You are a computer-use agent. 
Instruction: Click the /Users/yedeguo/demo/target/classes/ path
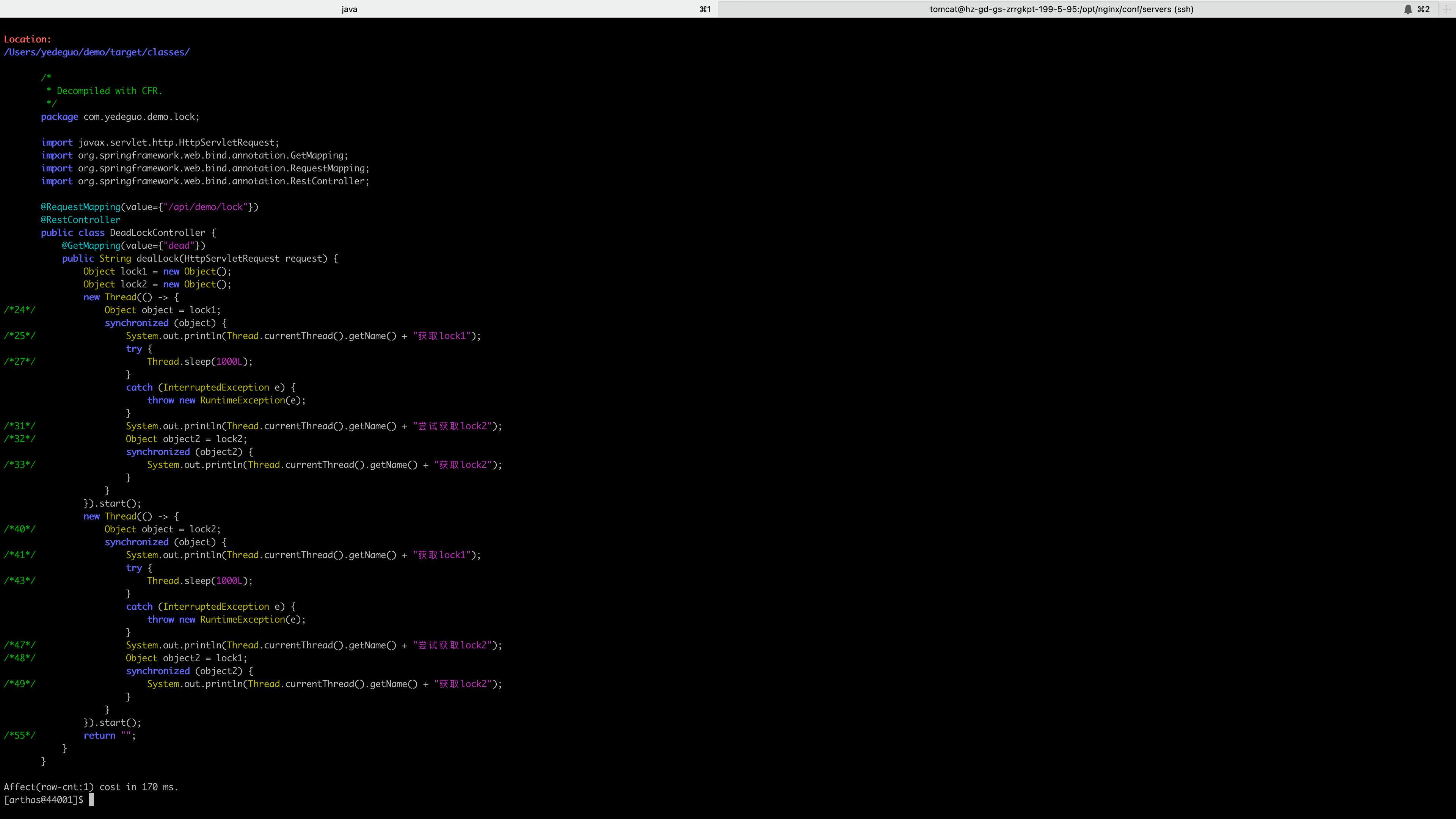(x=97, y=52)
